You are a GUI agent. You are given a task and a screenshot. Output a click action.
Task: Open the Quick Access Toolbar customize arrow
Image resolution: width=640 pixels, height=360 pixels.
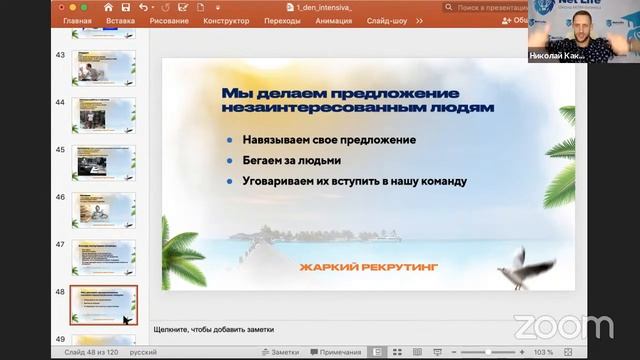coord(218,7)
